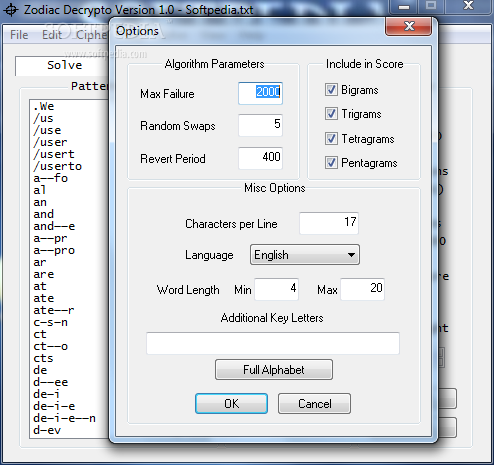
Task: Uncheck the Bigrams checkbox
Action: click(x=331, y=90)
